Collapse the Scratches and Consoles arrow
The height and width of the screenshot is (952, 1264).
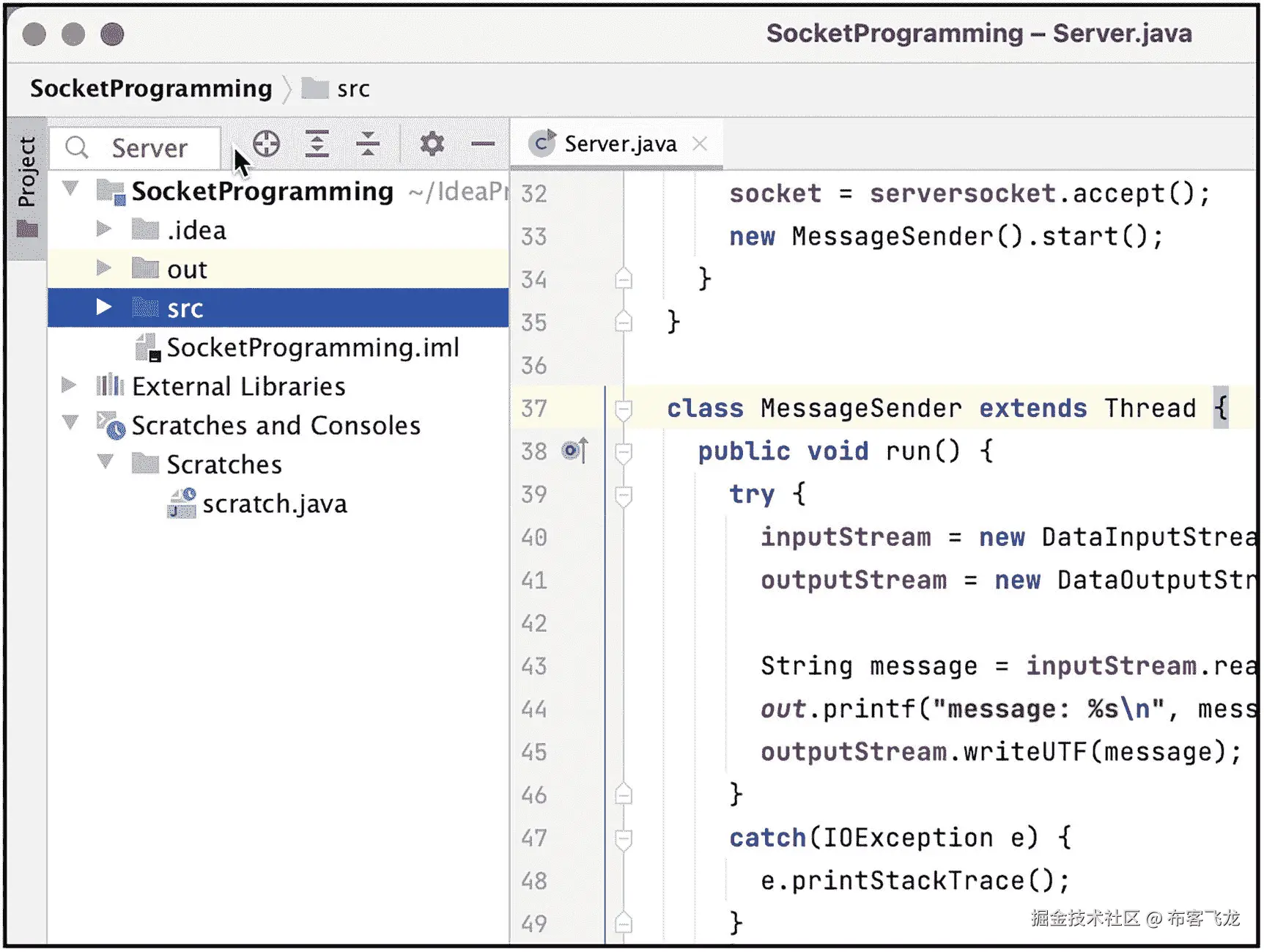point(70,422)
